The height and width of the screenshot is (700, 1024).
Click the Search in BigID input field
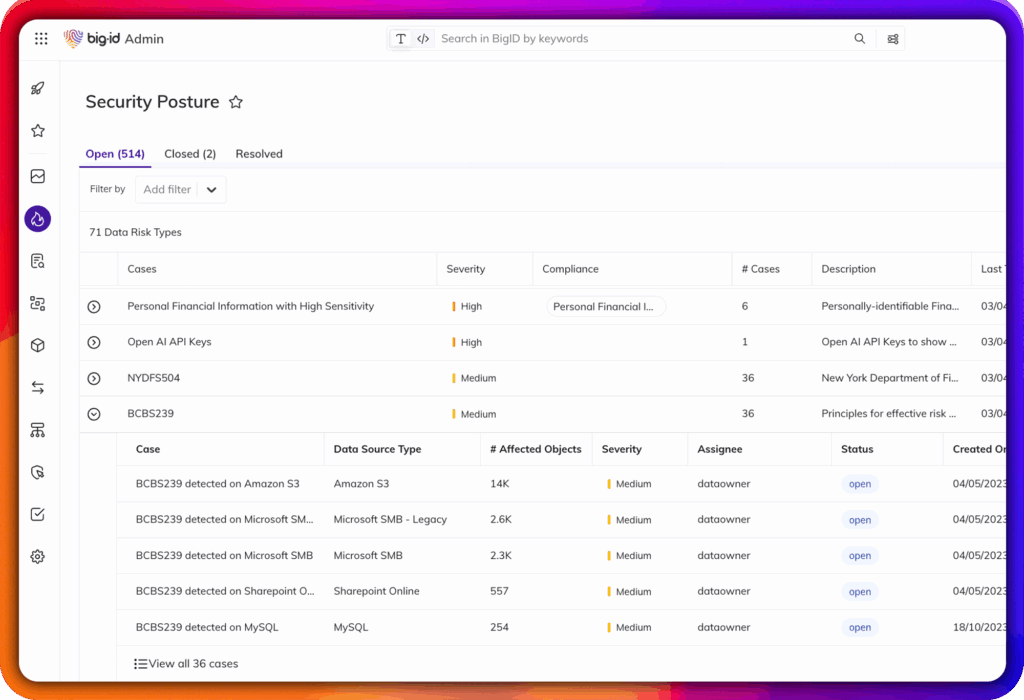640,39
